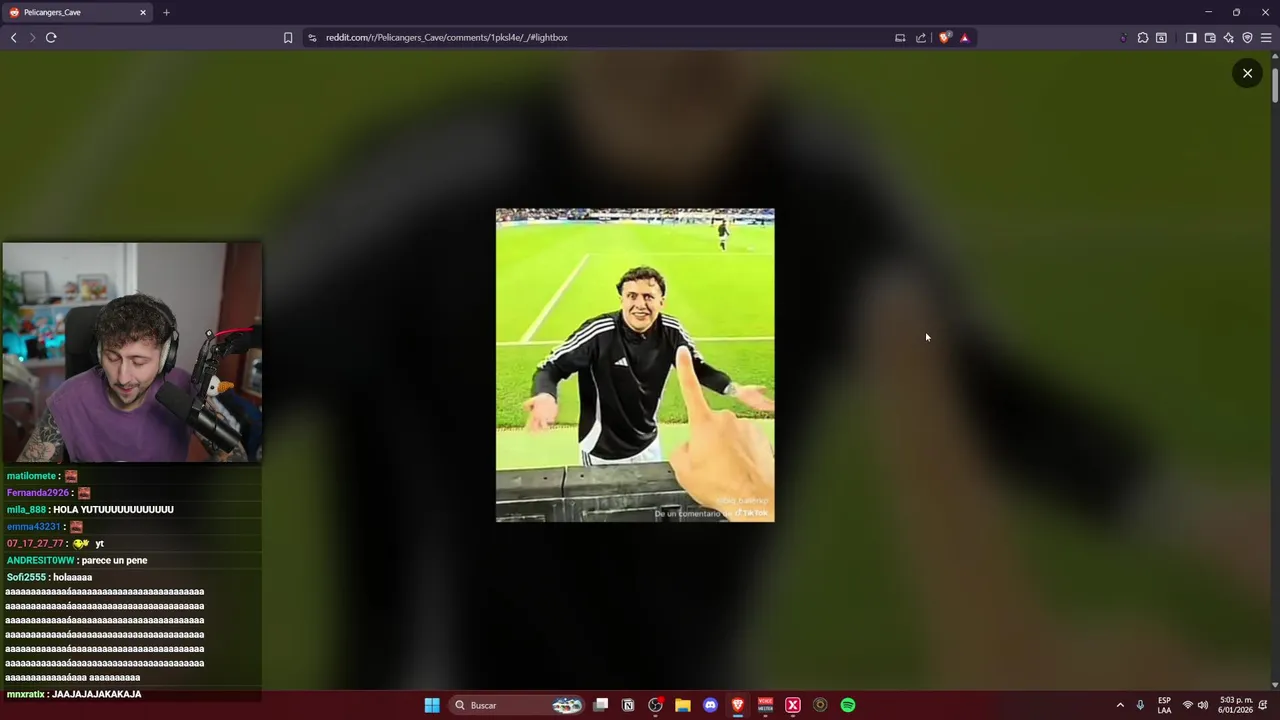
Task: Click username Fernanda2926 in chat
Action: point(38,493)
